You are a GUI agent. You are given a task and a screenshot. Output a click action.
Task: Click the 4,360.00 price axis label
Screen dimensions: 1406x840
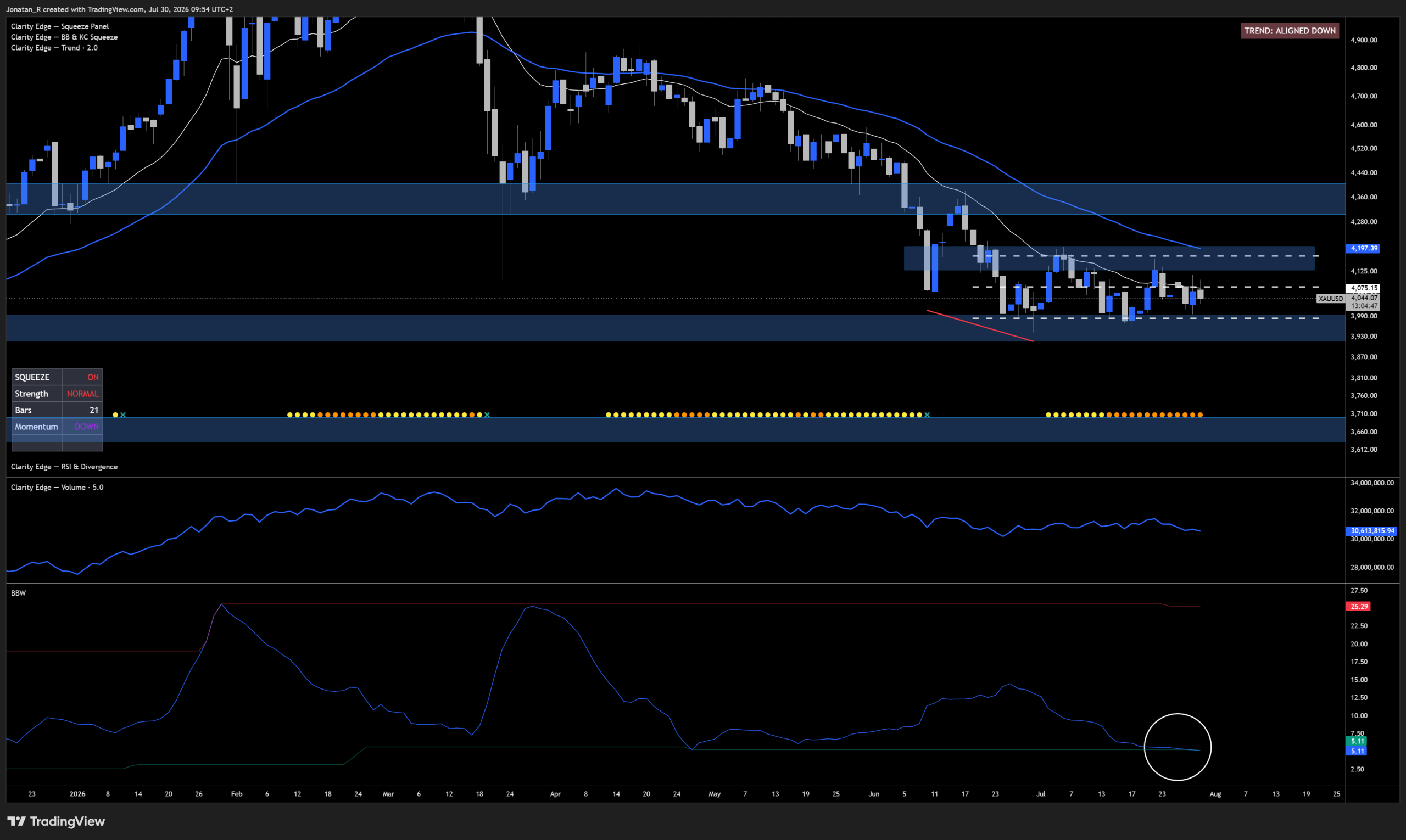1364,197
